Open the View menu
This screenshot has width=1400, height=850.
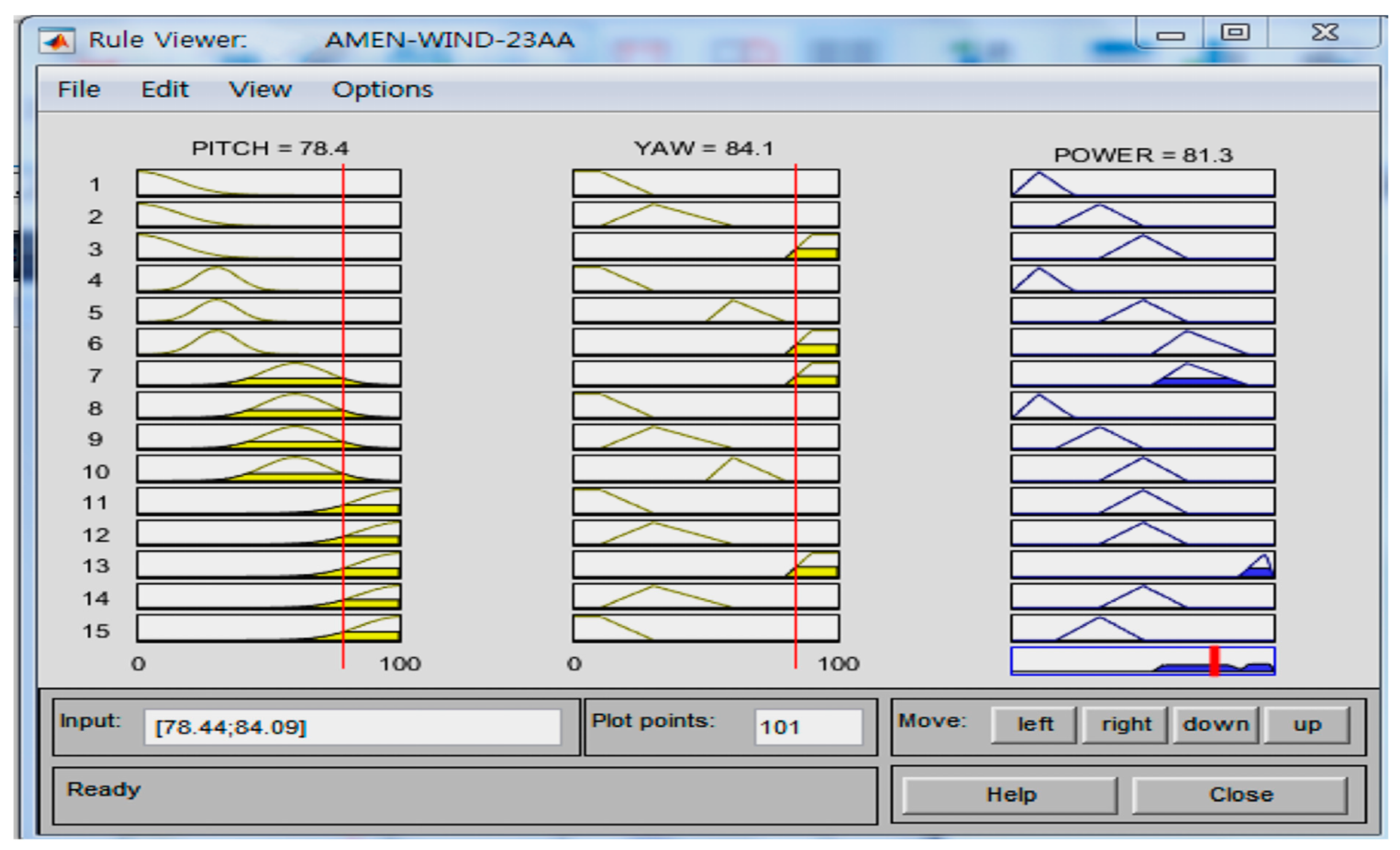pyautogui.click(x=260, y=90)
